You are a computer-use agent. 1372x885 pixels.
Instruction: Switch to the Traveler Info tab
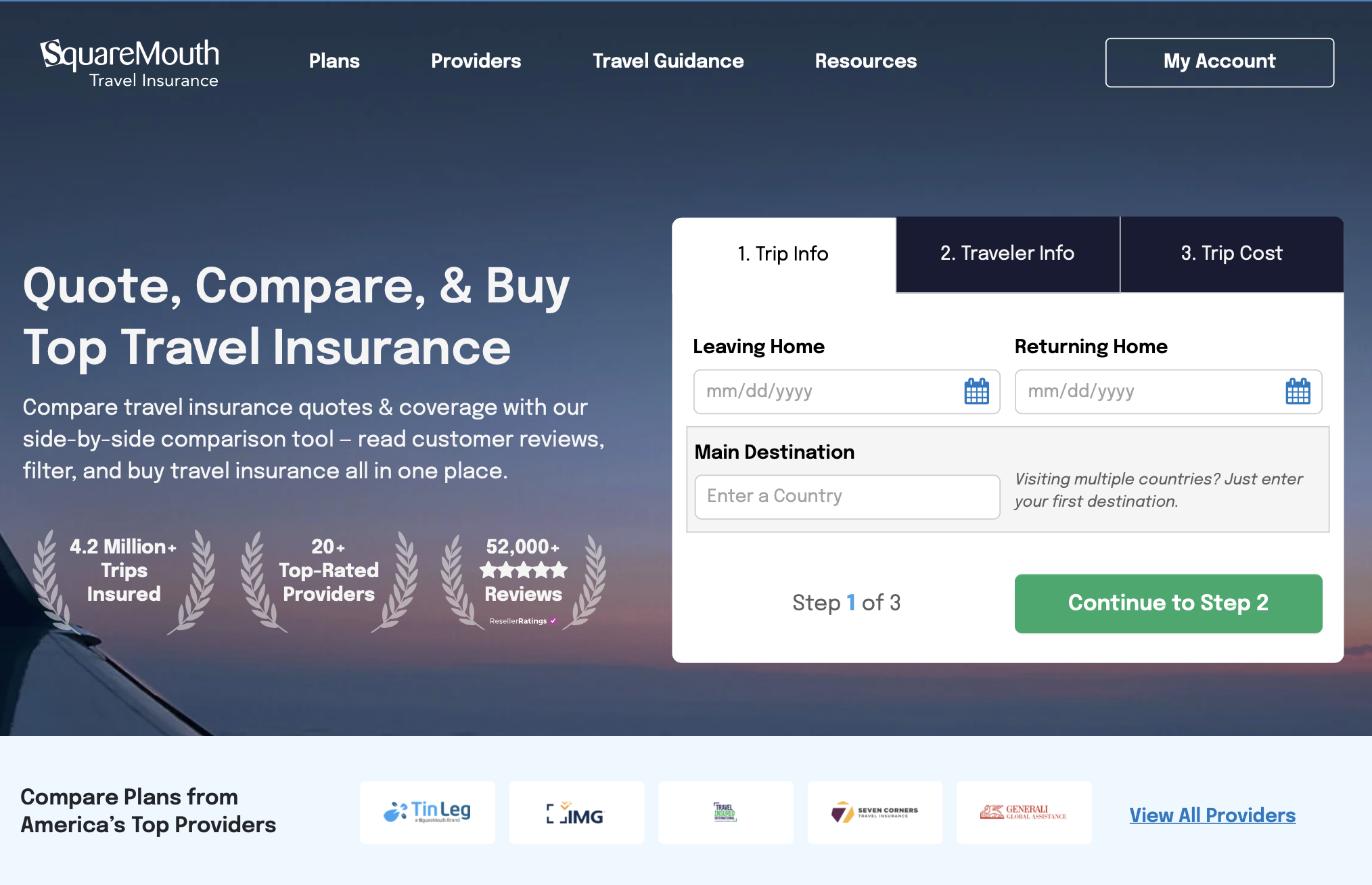tap(1007, 254)
